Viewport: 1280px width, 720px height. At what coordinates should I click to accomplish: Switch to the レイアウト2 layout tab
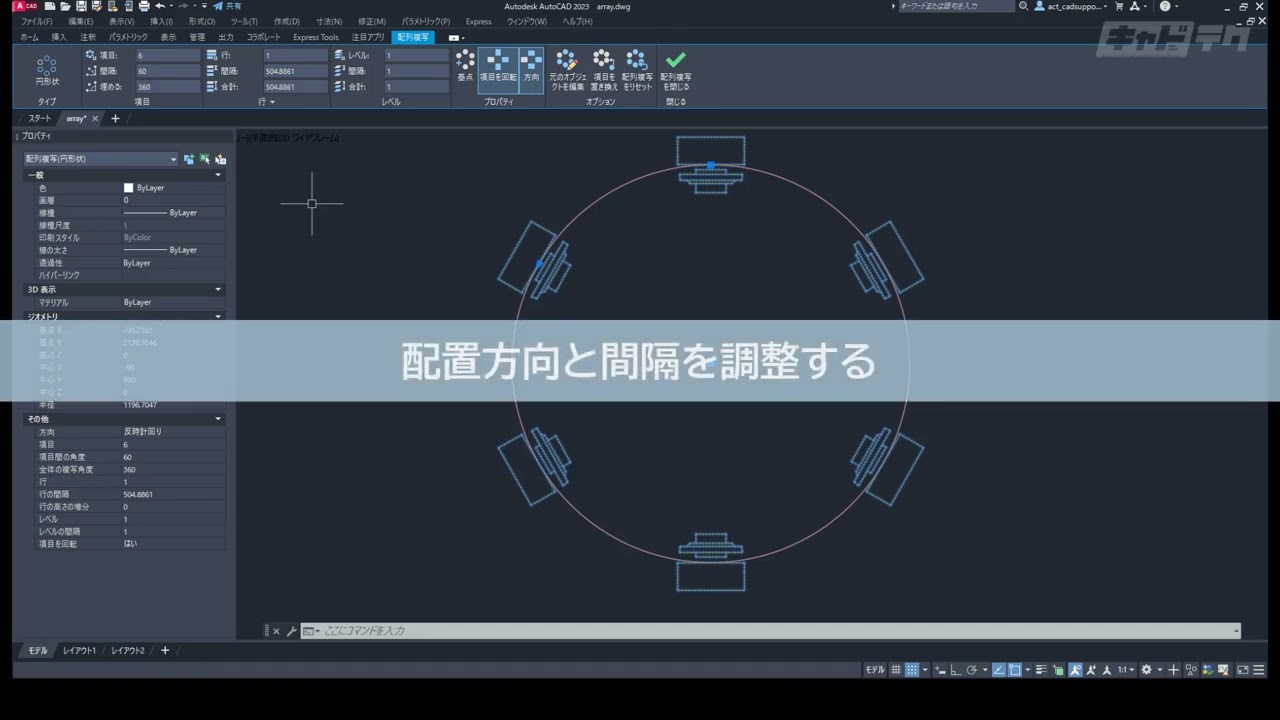point(128,650)
